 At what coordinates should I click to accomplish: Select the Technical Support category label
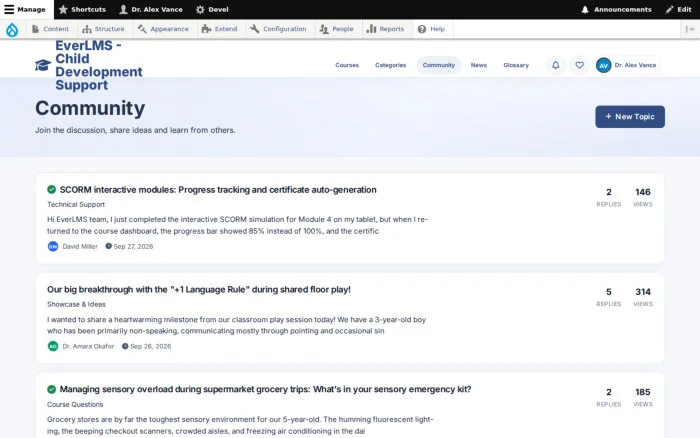pyautogui.click(x=76, y=204)
